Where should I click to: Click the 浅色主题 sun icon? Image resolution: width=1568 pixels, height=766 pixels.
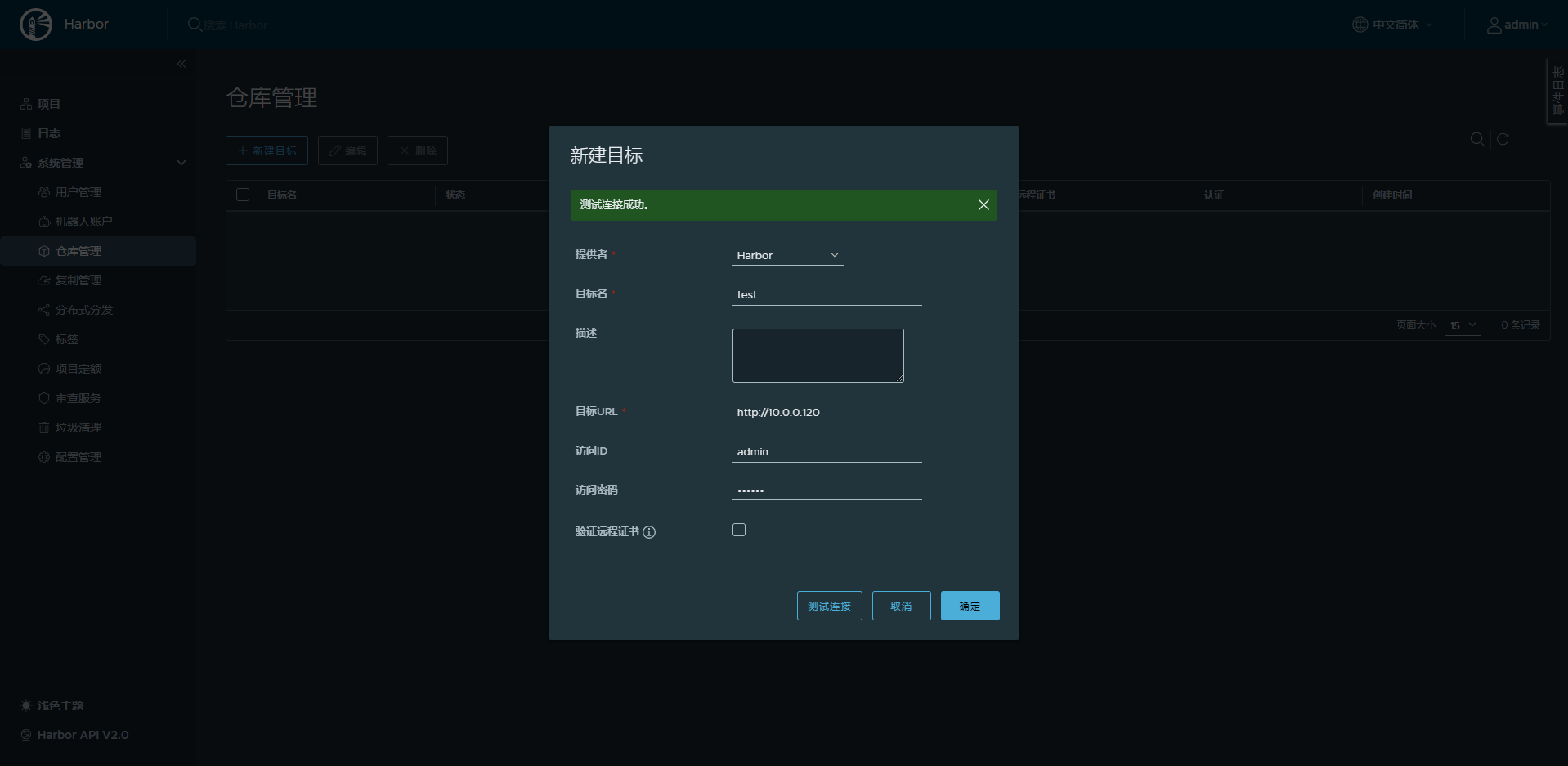coord(26,706)
